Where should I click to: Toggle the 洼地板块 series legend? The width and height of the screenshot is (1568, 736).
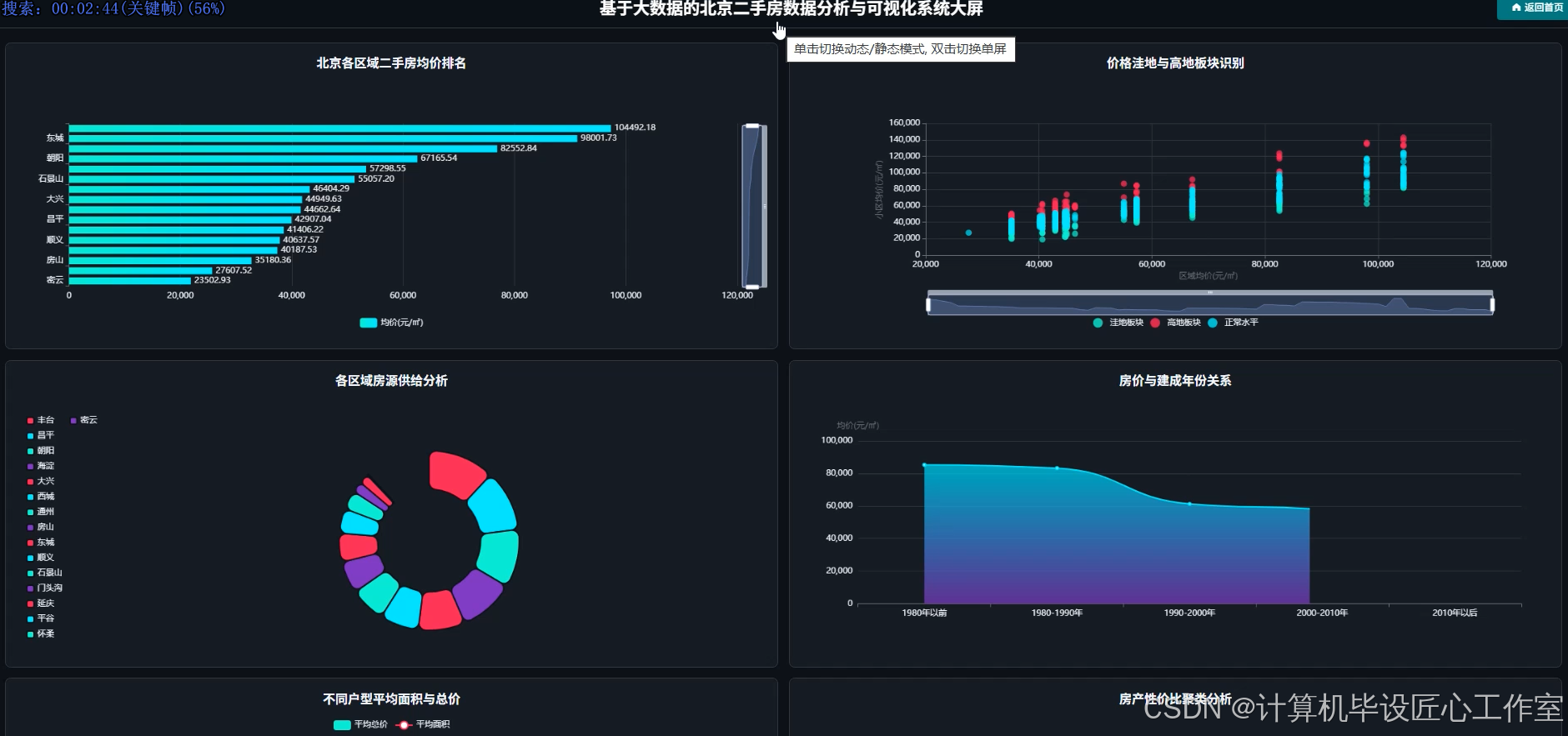(x=1118, y=323)
